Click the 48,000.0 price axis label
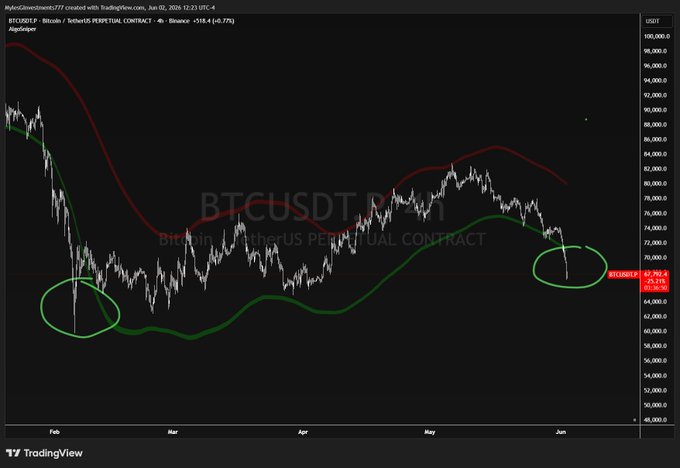The image size is (680, 468). click(x=656, y=420)
